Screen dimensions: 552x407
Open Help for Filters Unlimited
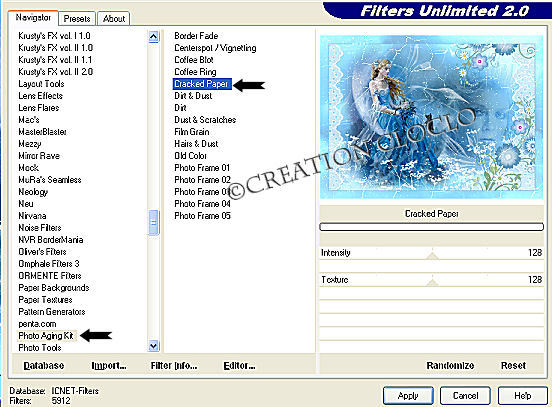click(x=522, y=396)
